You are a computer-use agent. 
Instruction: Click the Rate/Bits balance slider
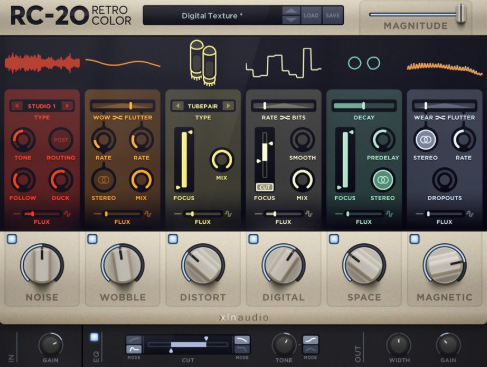283,106
